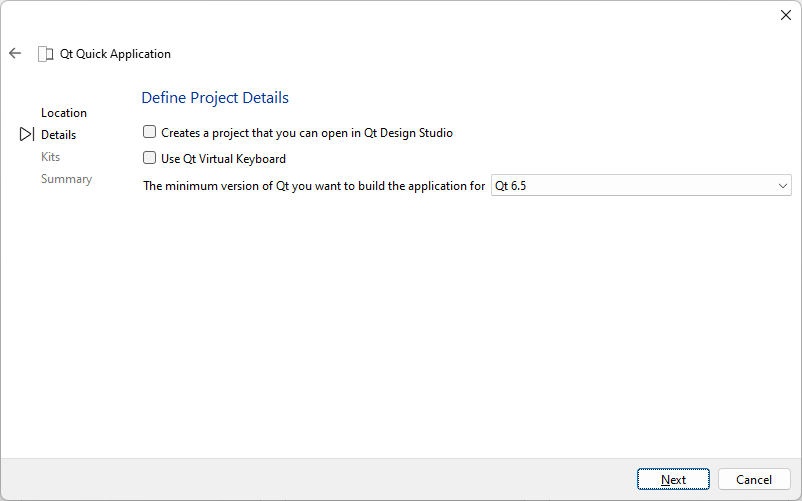This screenshot has height=501, width=802.
Task: Close the wizard with the X button
Action: (x=785, y=15)
